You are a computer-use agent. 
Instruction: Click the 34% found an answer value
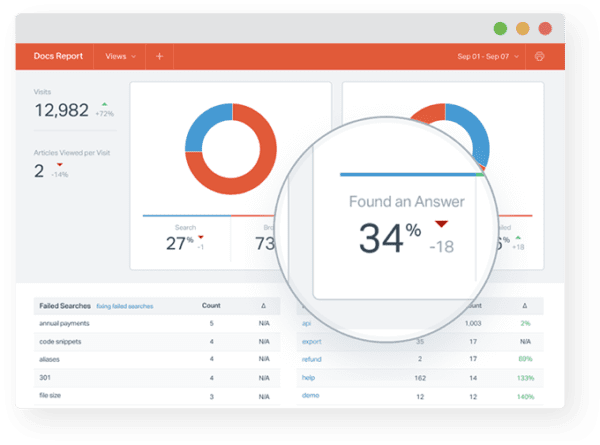(390, 238)
